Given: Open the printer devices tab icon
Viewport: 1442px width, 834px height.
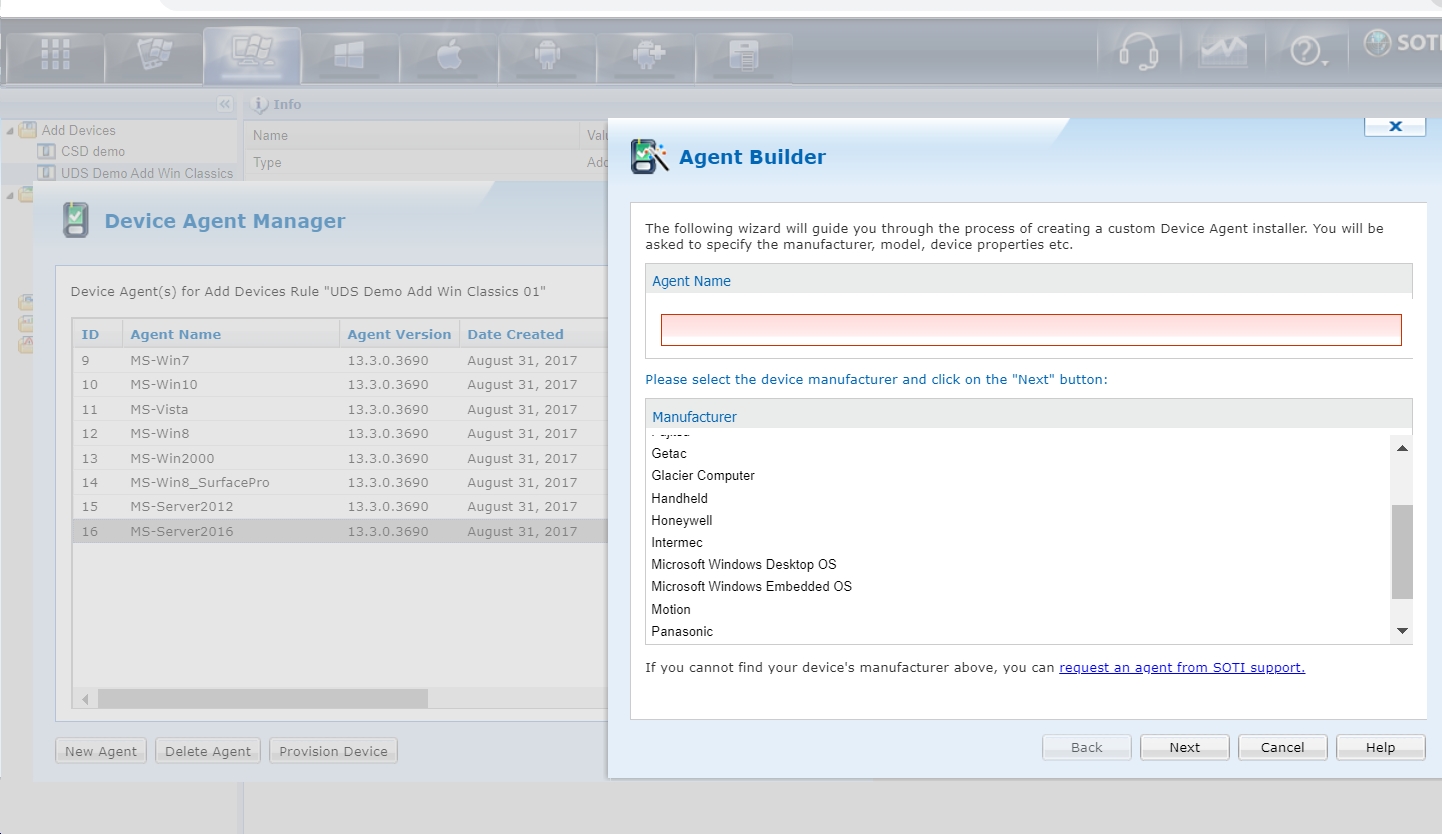Looking at the screenshot, I should (x=743, y=56).
